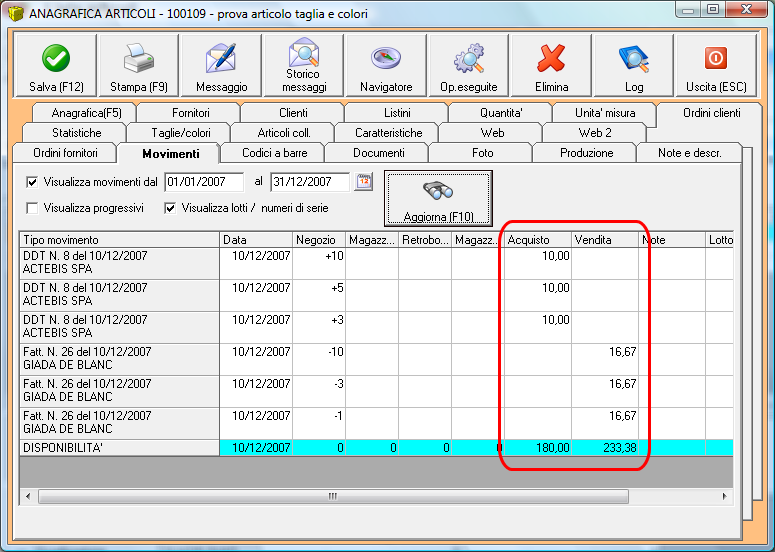Maximize the Anagrafica Articoli window
The height and width of the screenshot is (552, 775).
713,9
